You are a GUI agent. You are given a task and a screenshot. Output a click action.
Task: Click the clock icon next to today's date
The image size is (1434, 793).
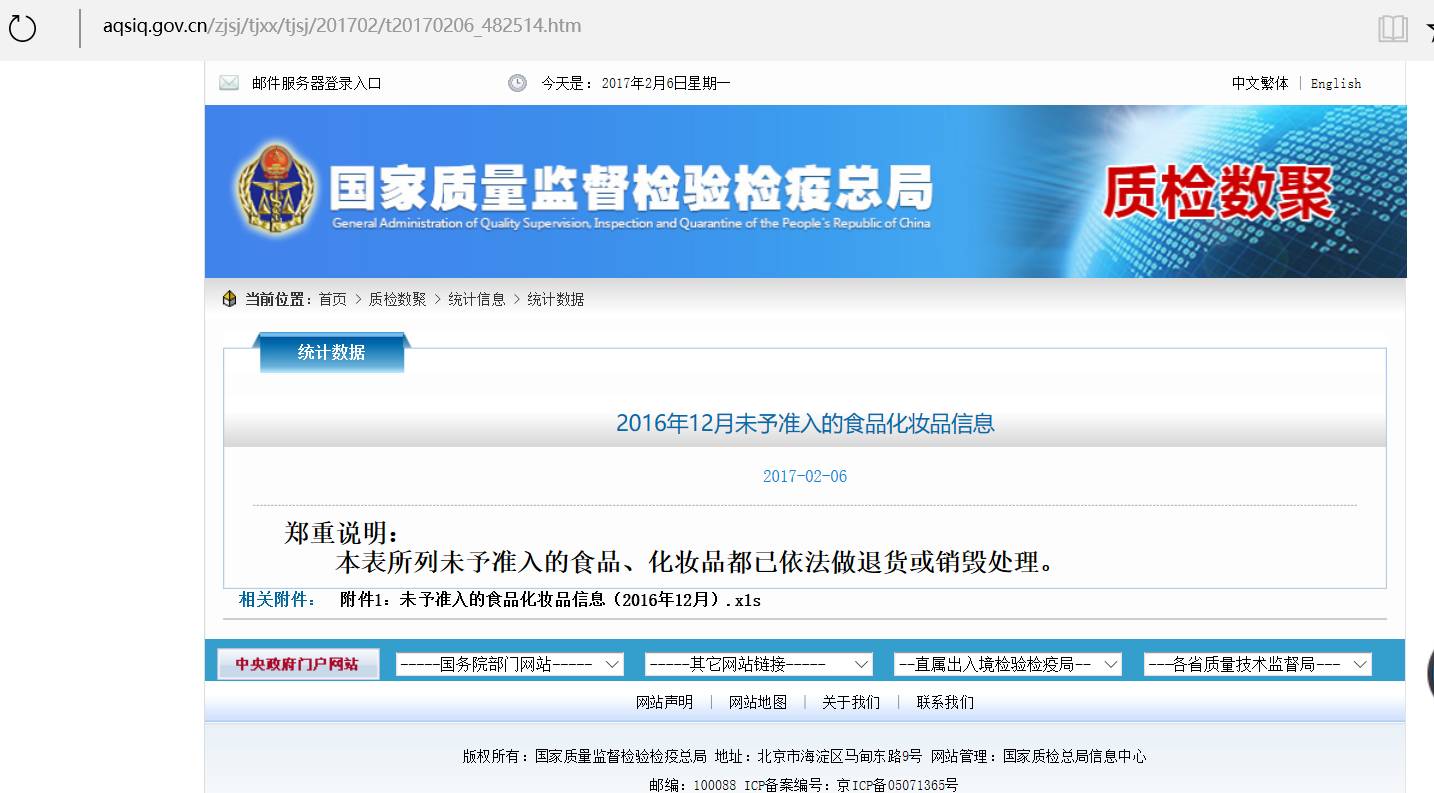click(x=517, y=83)
